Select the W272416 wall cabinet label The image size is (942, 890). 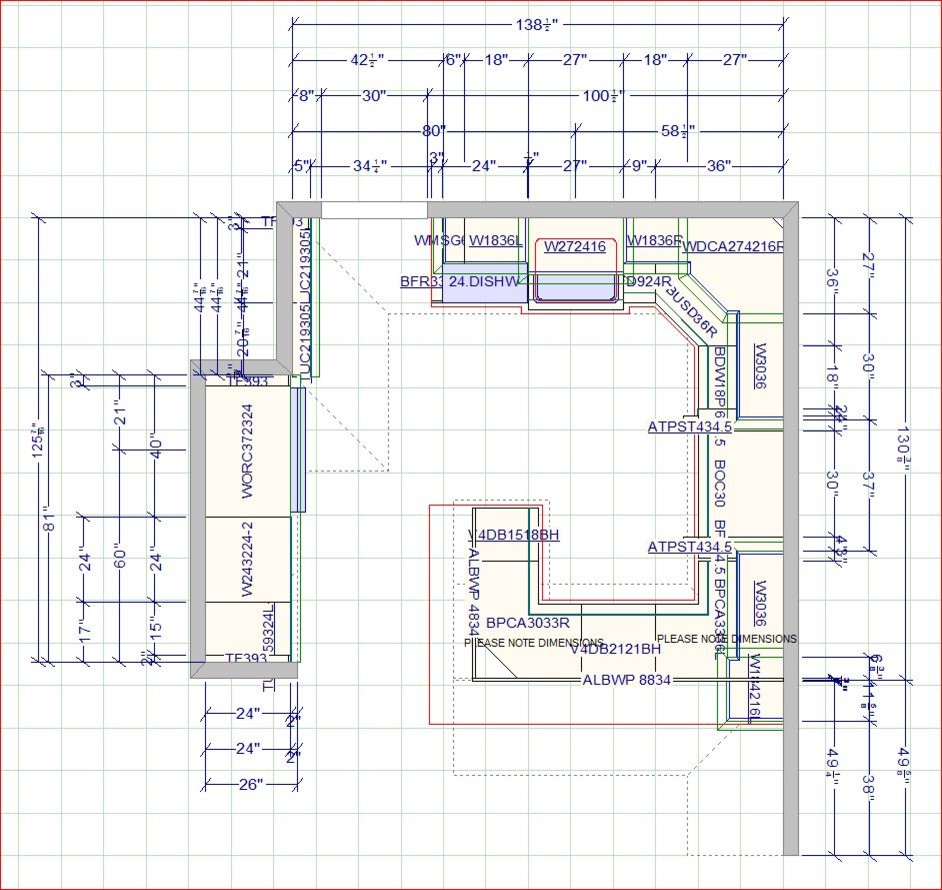pos(575,246)
